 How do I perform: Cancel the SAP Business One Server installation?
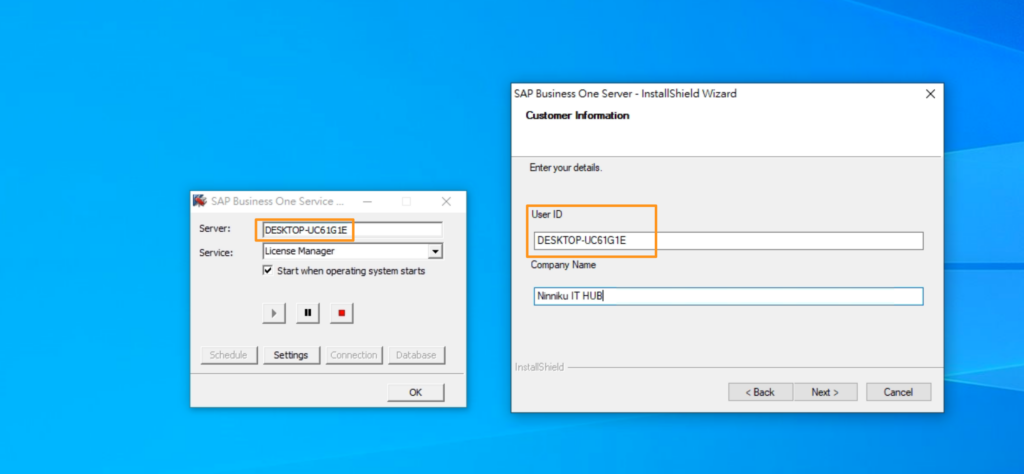coord(898,392)
